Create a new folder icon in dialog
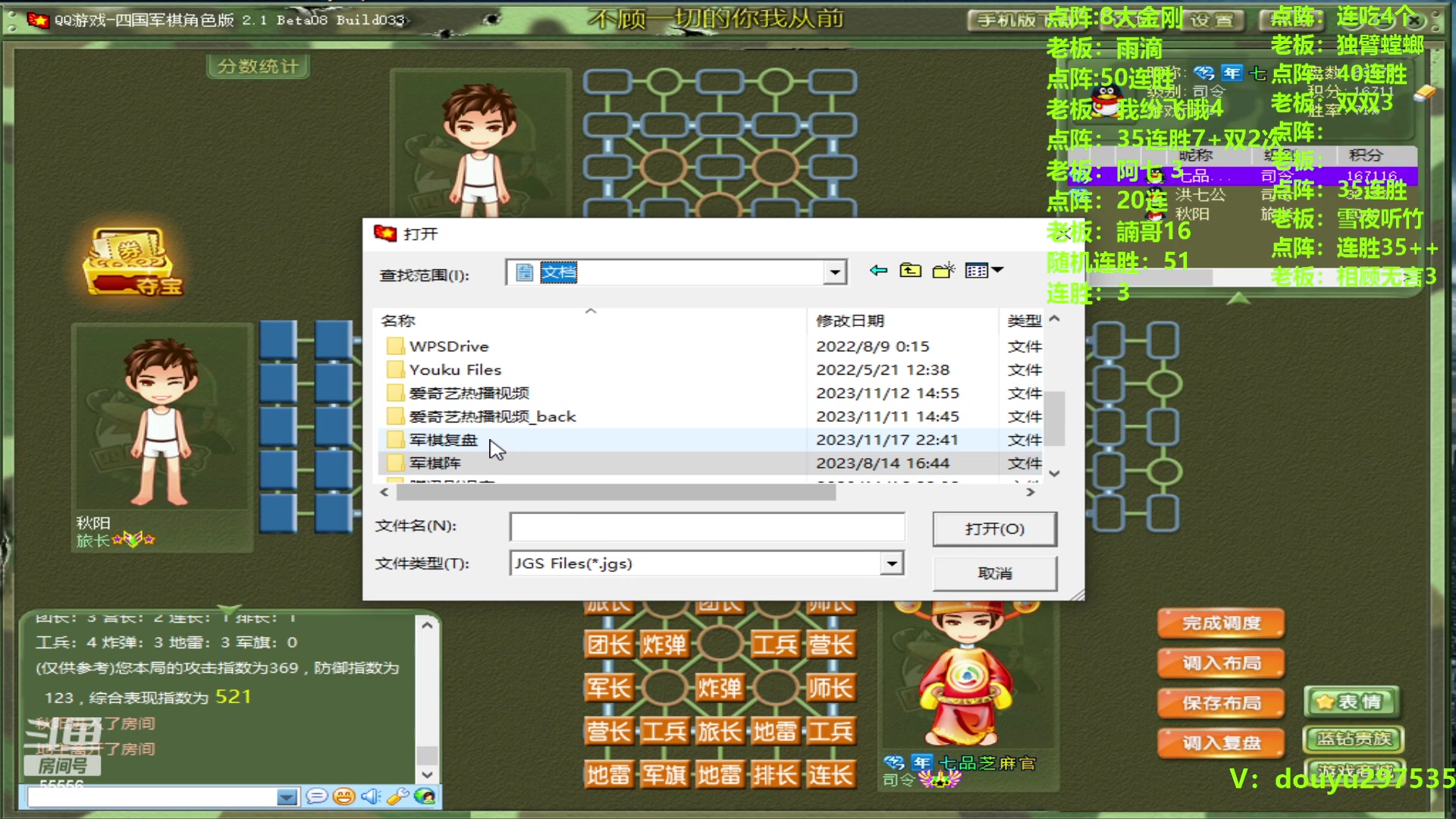Viewport: 1456px width, 819px height. pos(943,271)
